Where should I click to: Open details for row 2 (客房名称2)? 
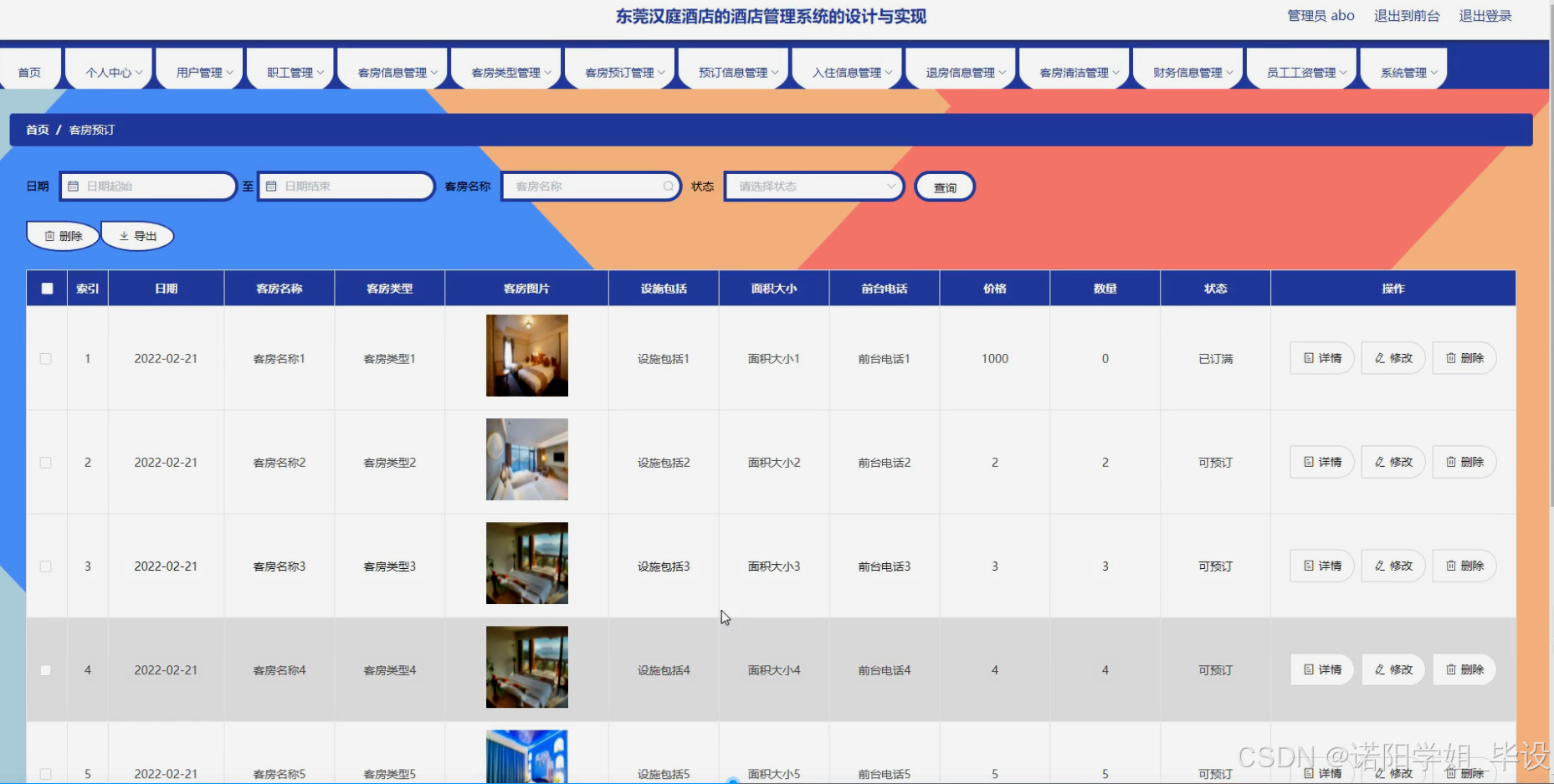point(1322,462)
